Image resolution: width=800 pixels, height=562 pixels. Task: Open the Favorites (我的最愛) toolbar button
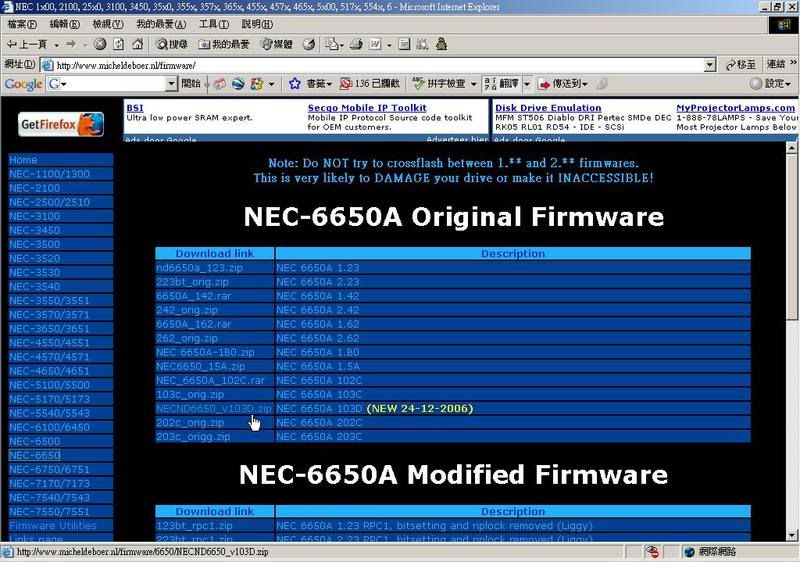[223, 44]
